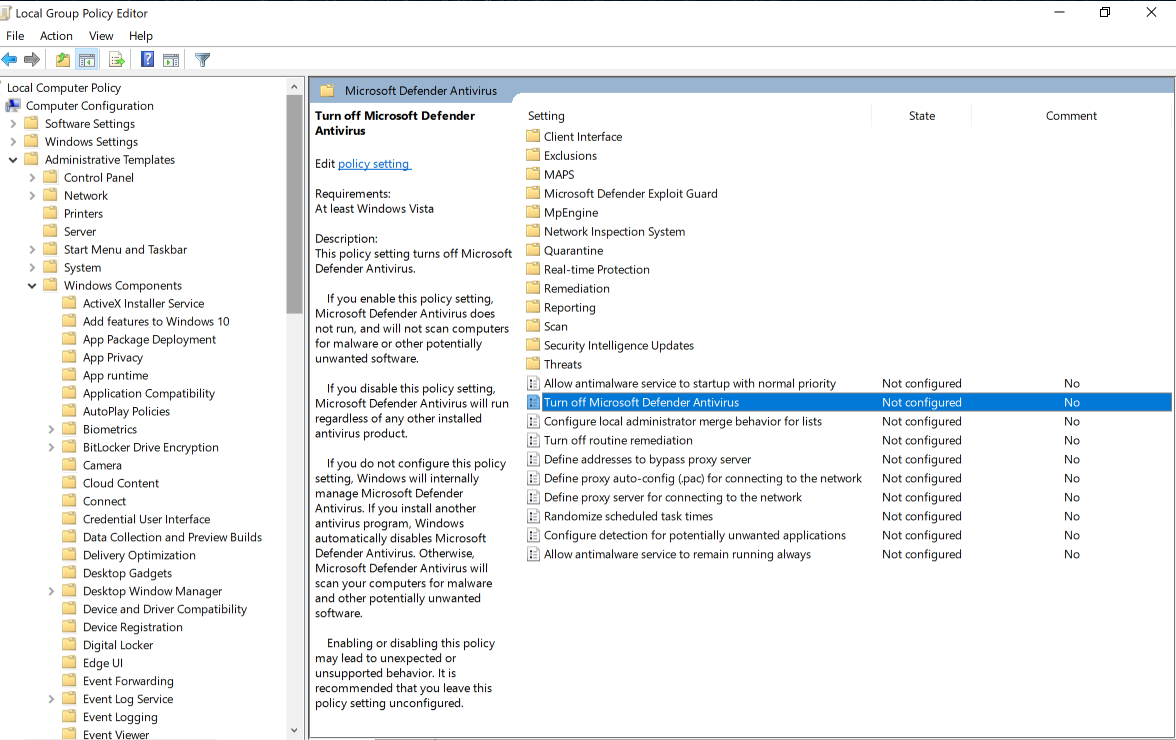Click the Scan folder icon
This screenshot has width=1176, height=740.
(533, 326)
